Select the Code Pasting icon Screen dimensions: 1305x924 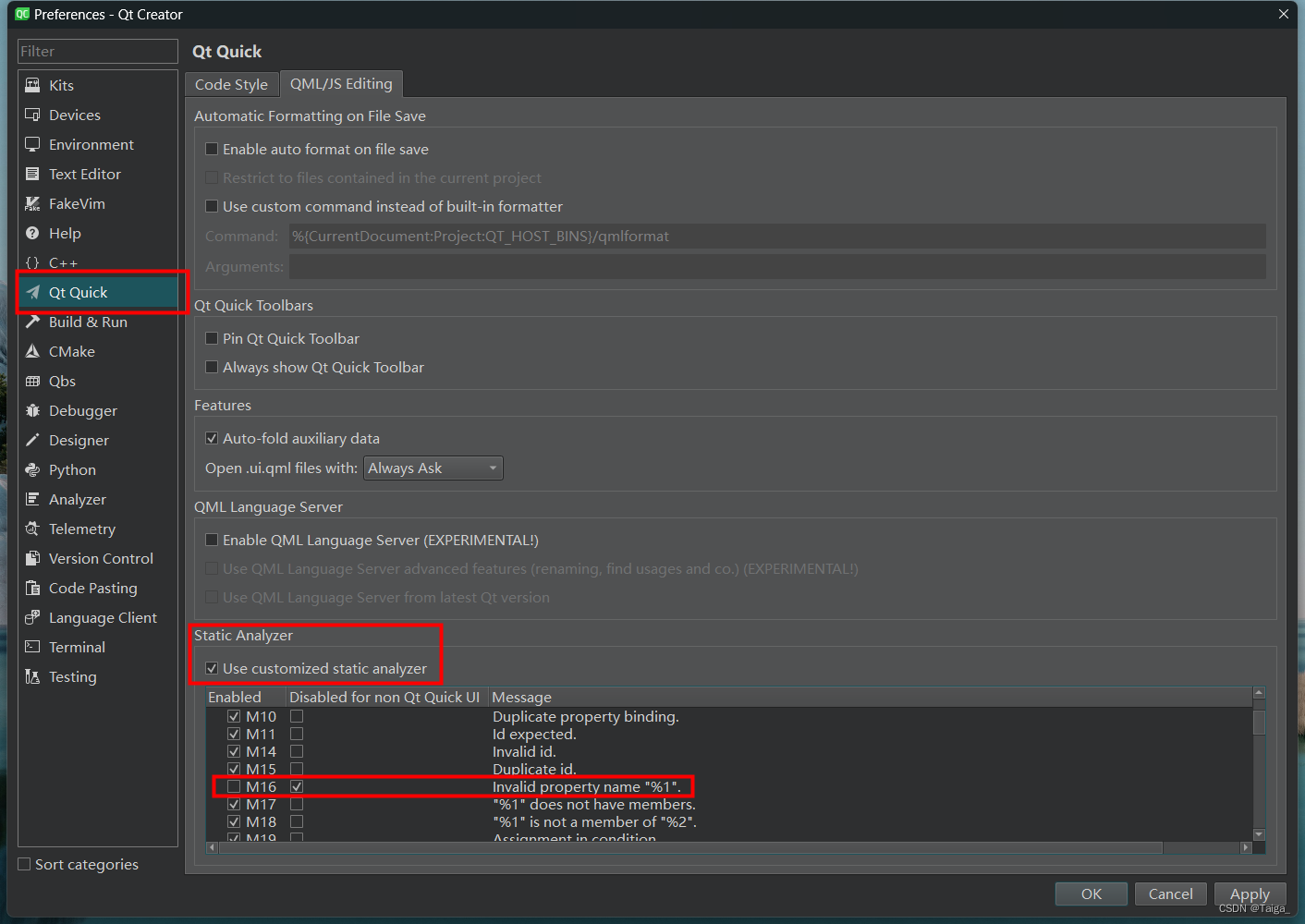click(x=32, y=588)
